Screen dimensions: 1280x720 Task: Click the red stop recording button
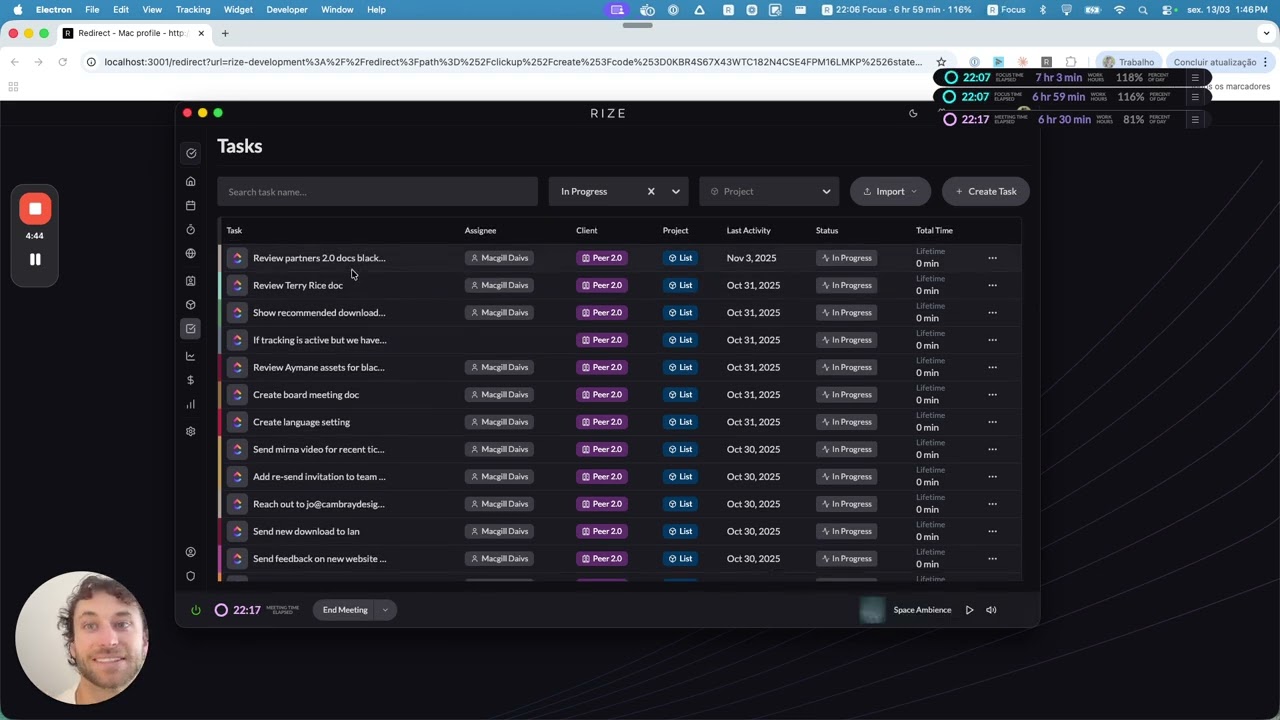click(x=35, y=208)
